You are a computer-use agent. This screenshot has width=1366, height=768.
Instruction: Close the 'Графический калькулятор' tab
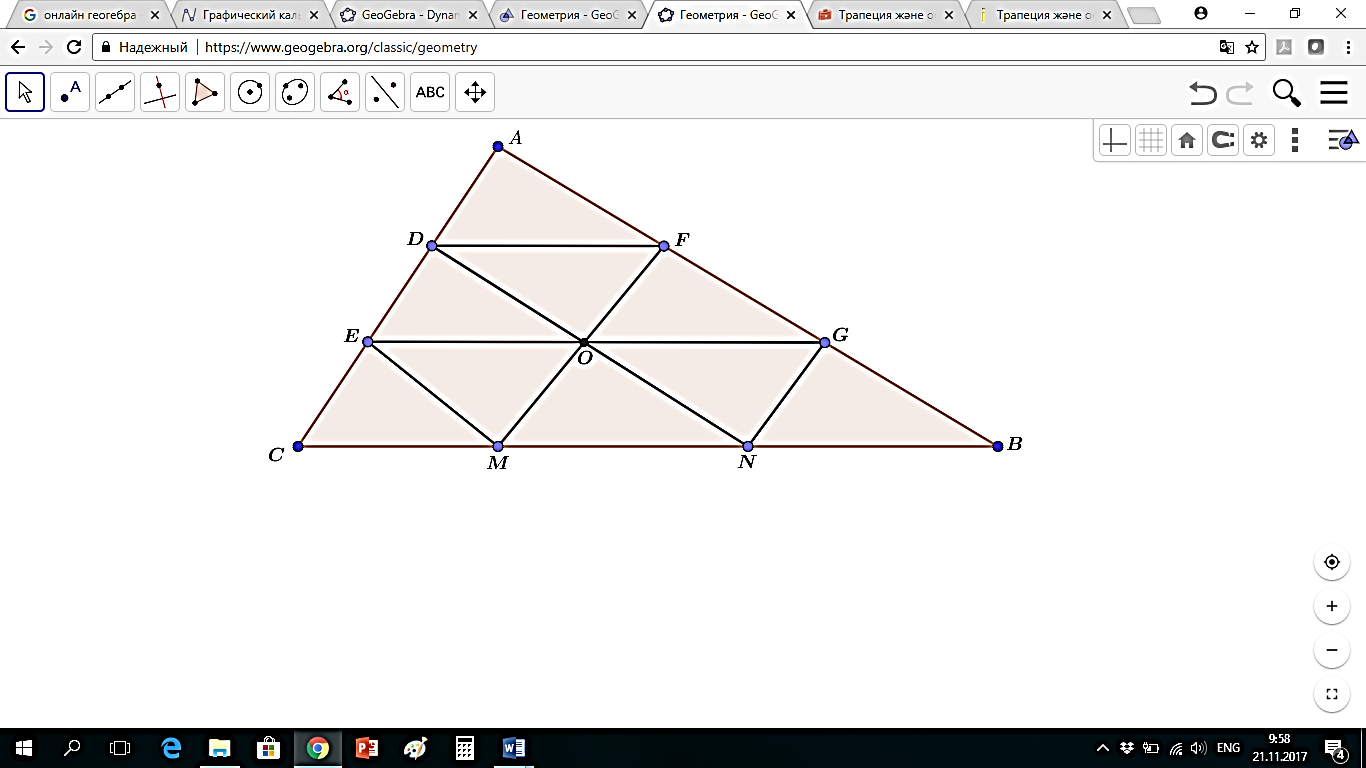[x=313, y=16]
